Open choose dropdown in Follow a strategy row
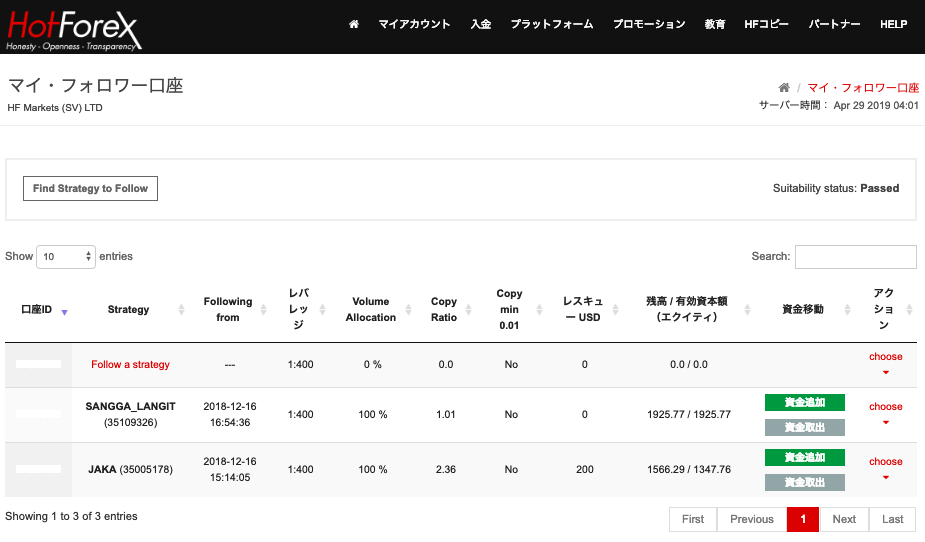This screenshot has width=925, height=542. (x=885, y=364)
